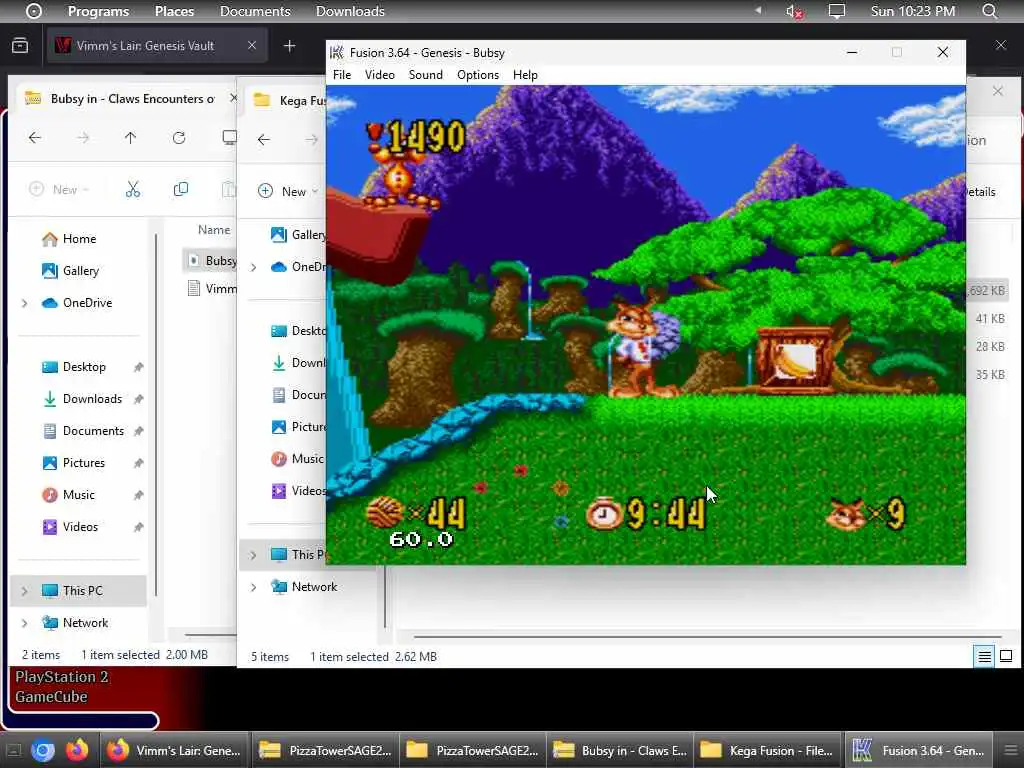Switch to Kega Fusion - File taskbar window

(x=767, y=751)
